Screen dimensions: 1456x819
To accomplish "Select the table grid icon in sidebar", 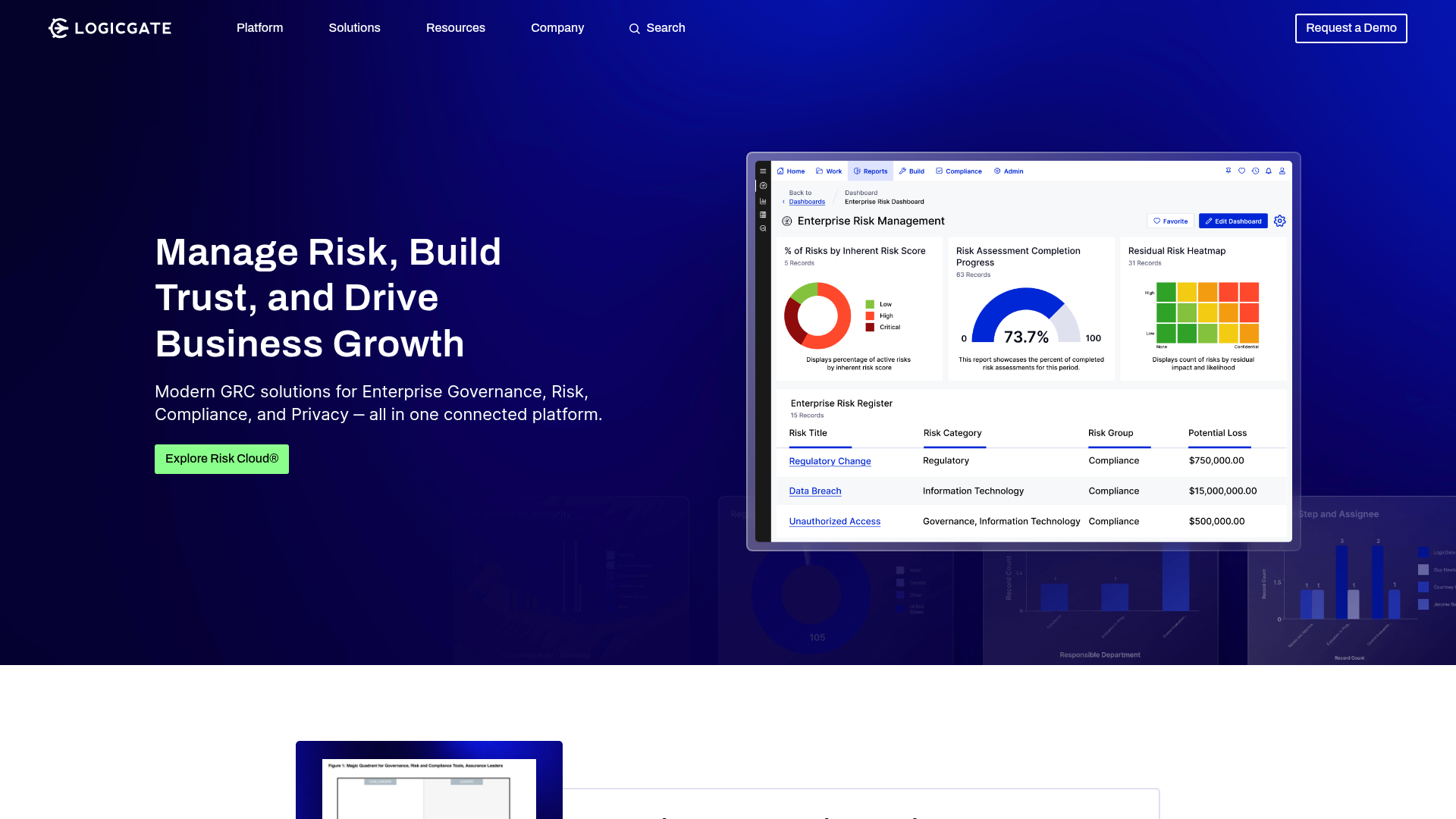I will click(763, 214).
